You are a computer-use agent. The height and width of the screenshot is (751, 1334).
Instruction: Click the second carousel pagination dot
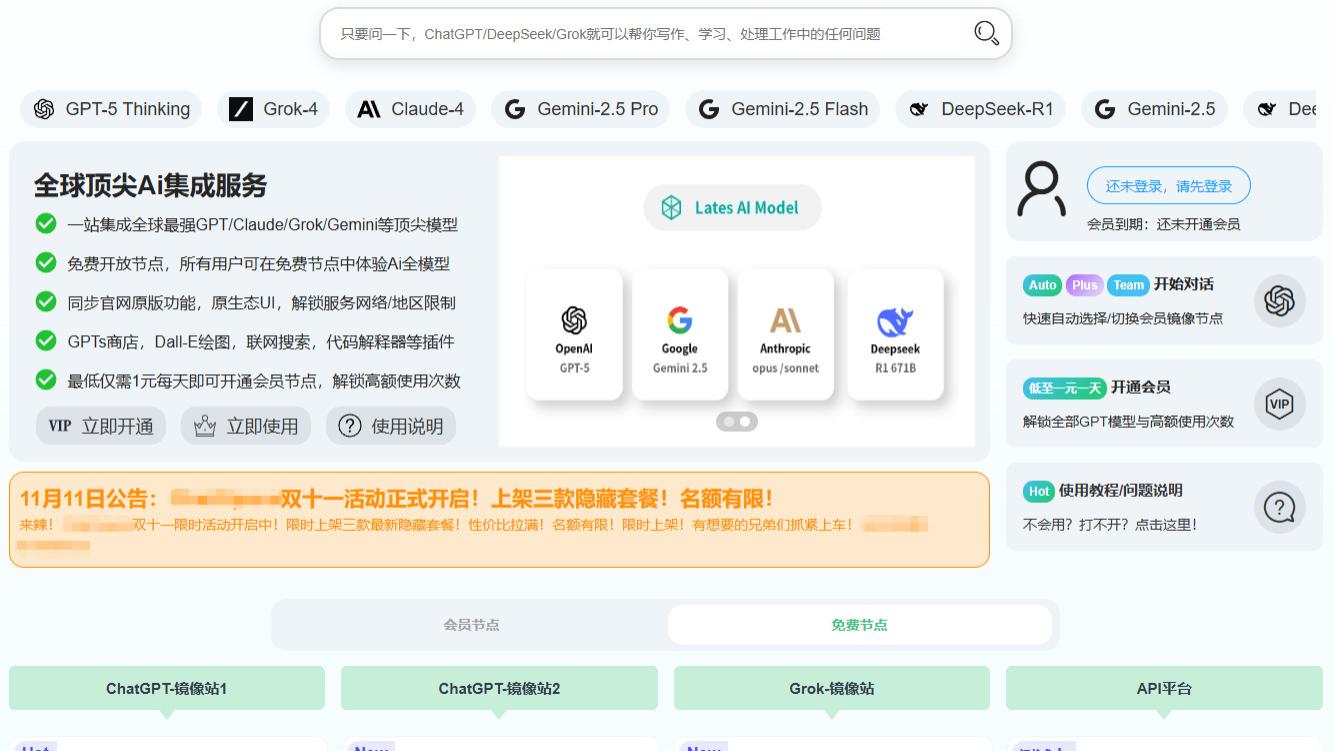[x=745, y=421]
